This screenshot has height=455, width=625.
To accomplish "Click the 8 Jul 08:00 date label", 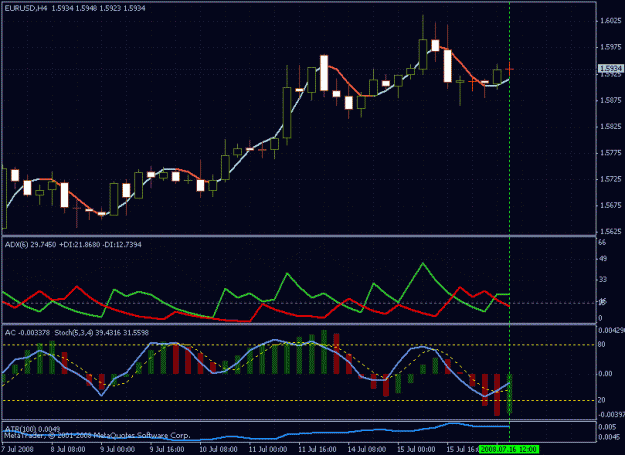I will 68,449.
